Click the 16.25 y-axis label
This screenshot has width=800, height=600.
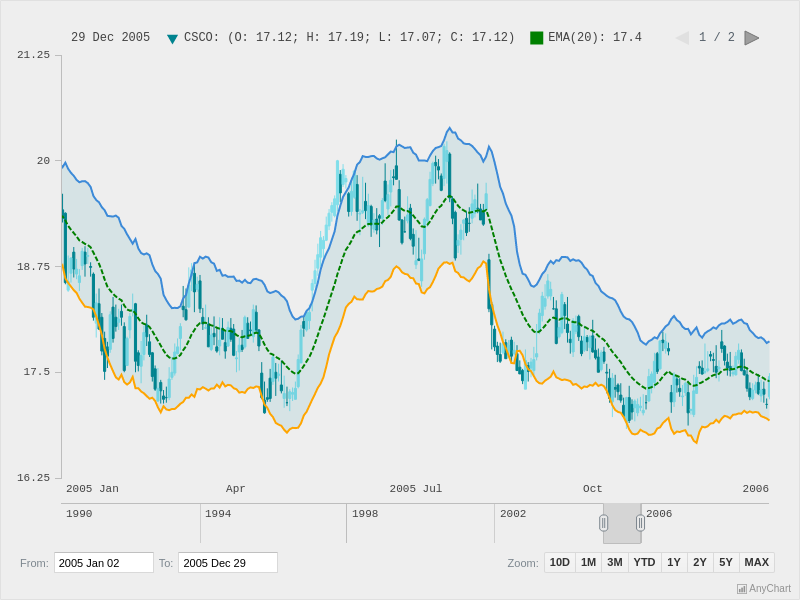pos(34,478)
